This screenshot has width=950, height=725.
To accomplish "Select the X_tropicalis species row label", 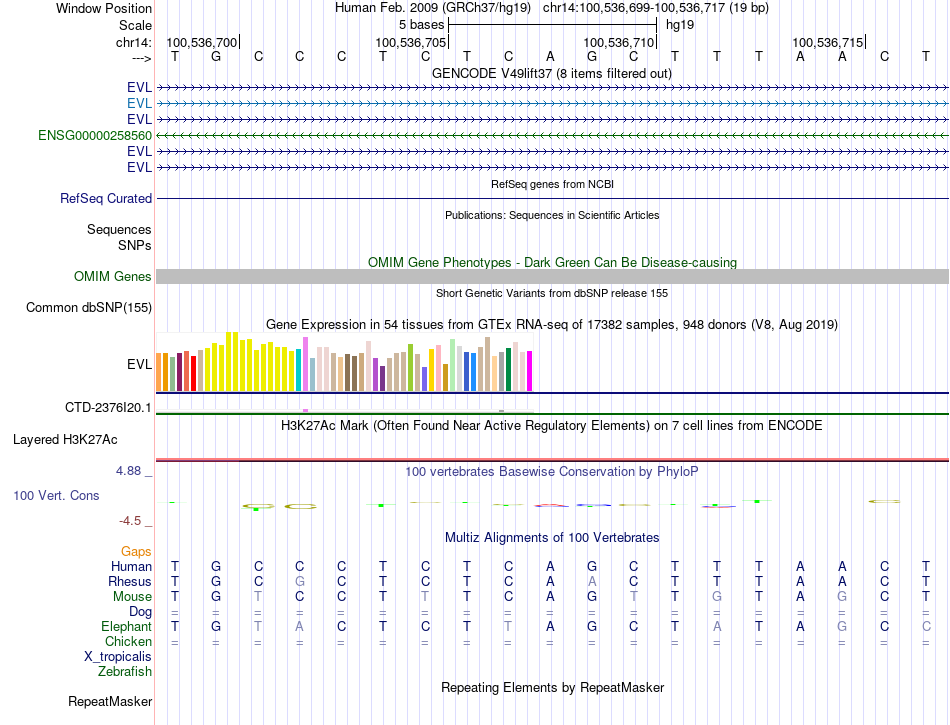I will pyautogui.click(x=118, y=657).
